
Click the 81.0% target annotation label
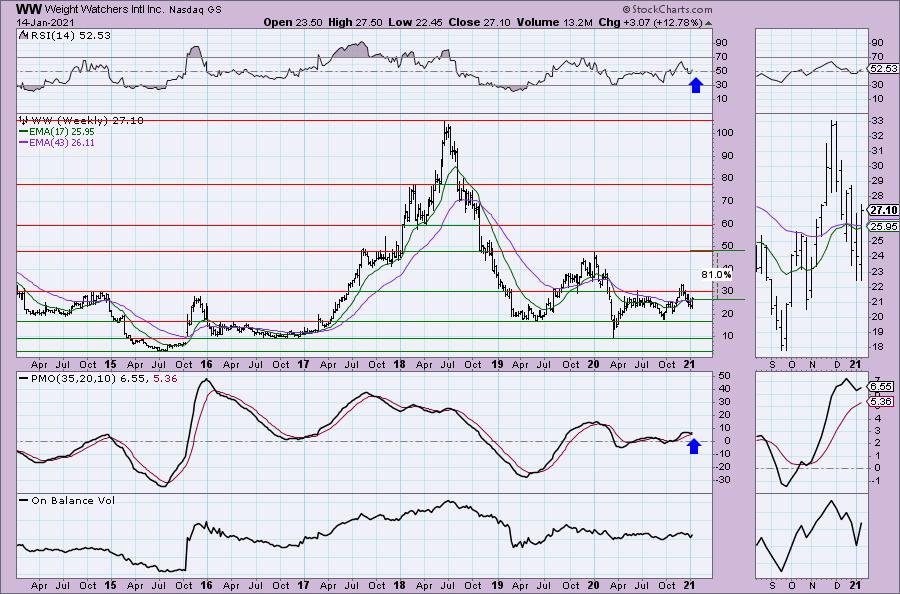click(716, 275)
